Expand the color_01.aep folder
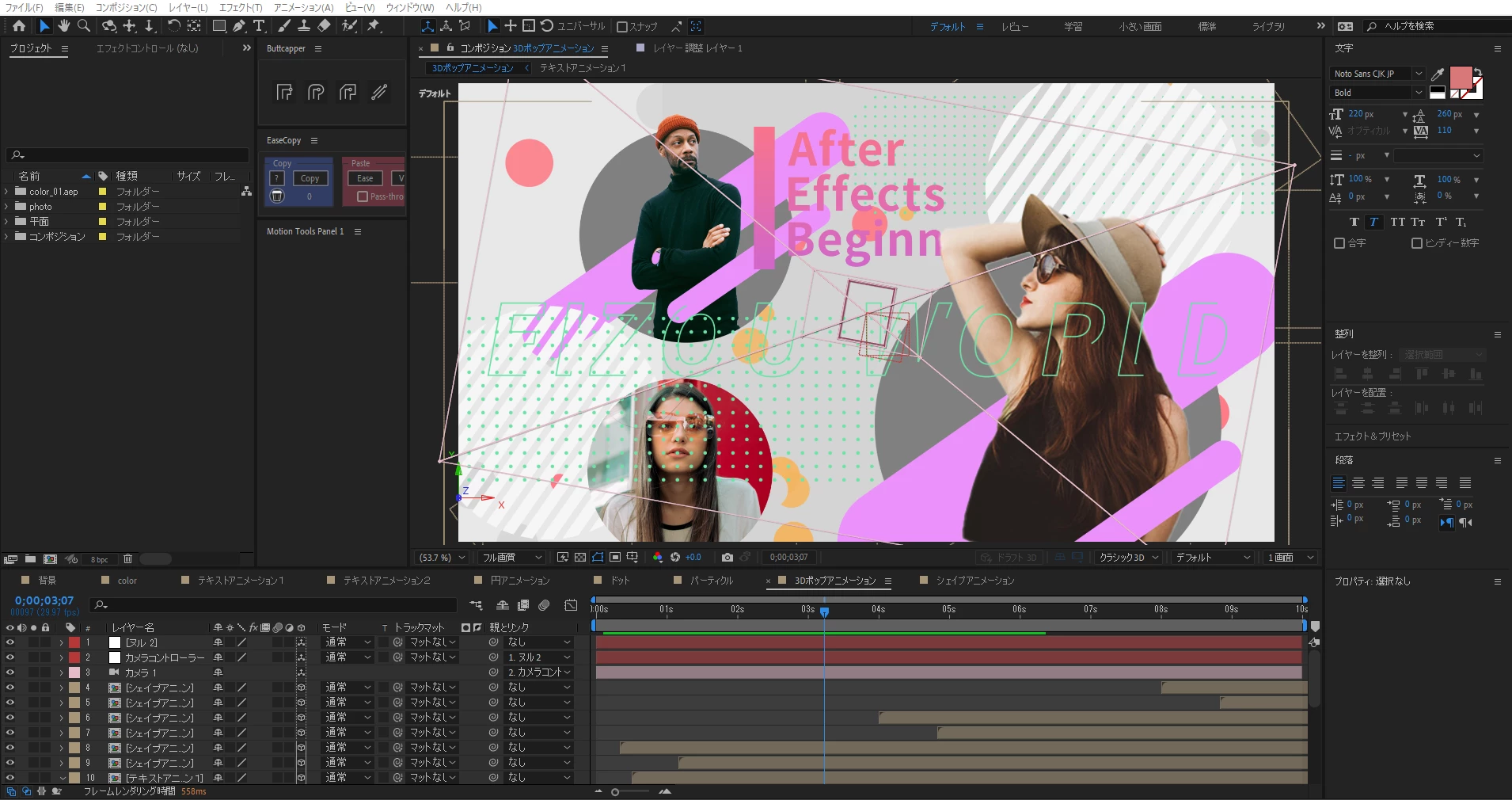Viewport: 1512px width, 800px height. point(6,192)
